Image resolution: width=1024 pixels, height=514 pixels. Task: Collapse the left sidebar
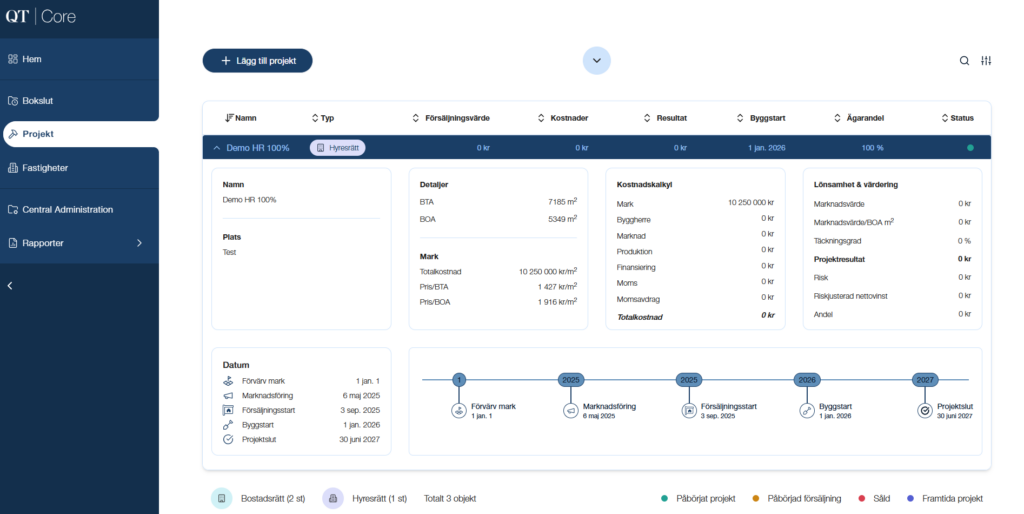pyautogui.click(x=10, y=286)
